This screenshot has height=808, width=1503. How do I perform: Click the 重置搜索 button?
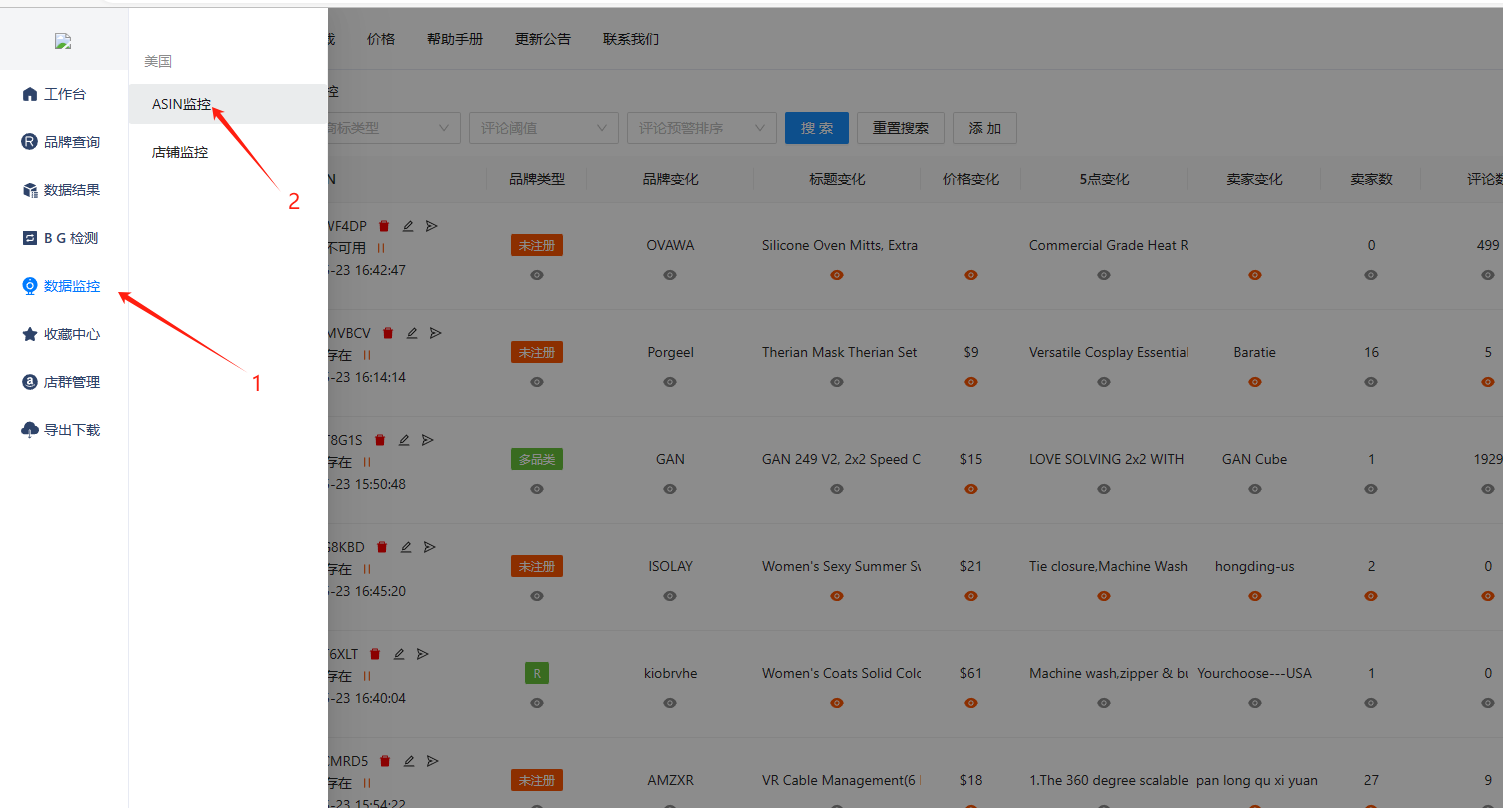pos(900,128)
